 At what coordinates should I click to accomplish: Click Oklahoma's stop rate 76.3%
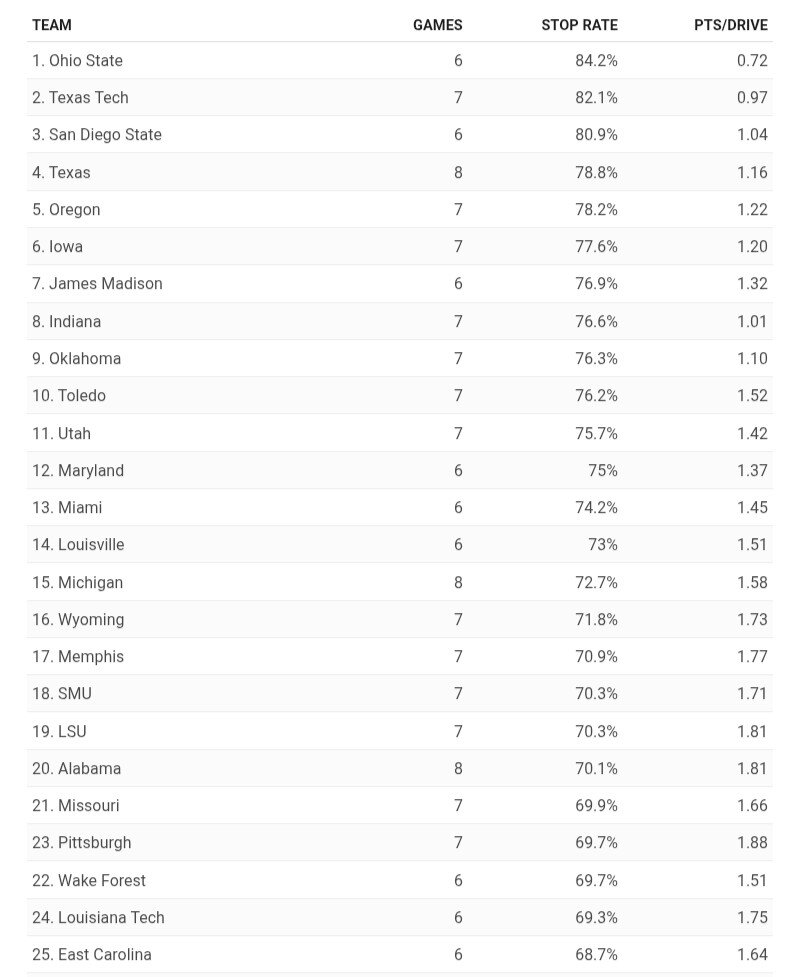(x=596, y=358)
